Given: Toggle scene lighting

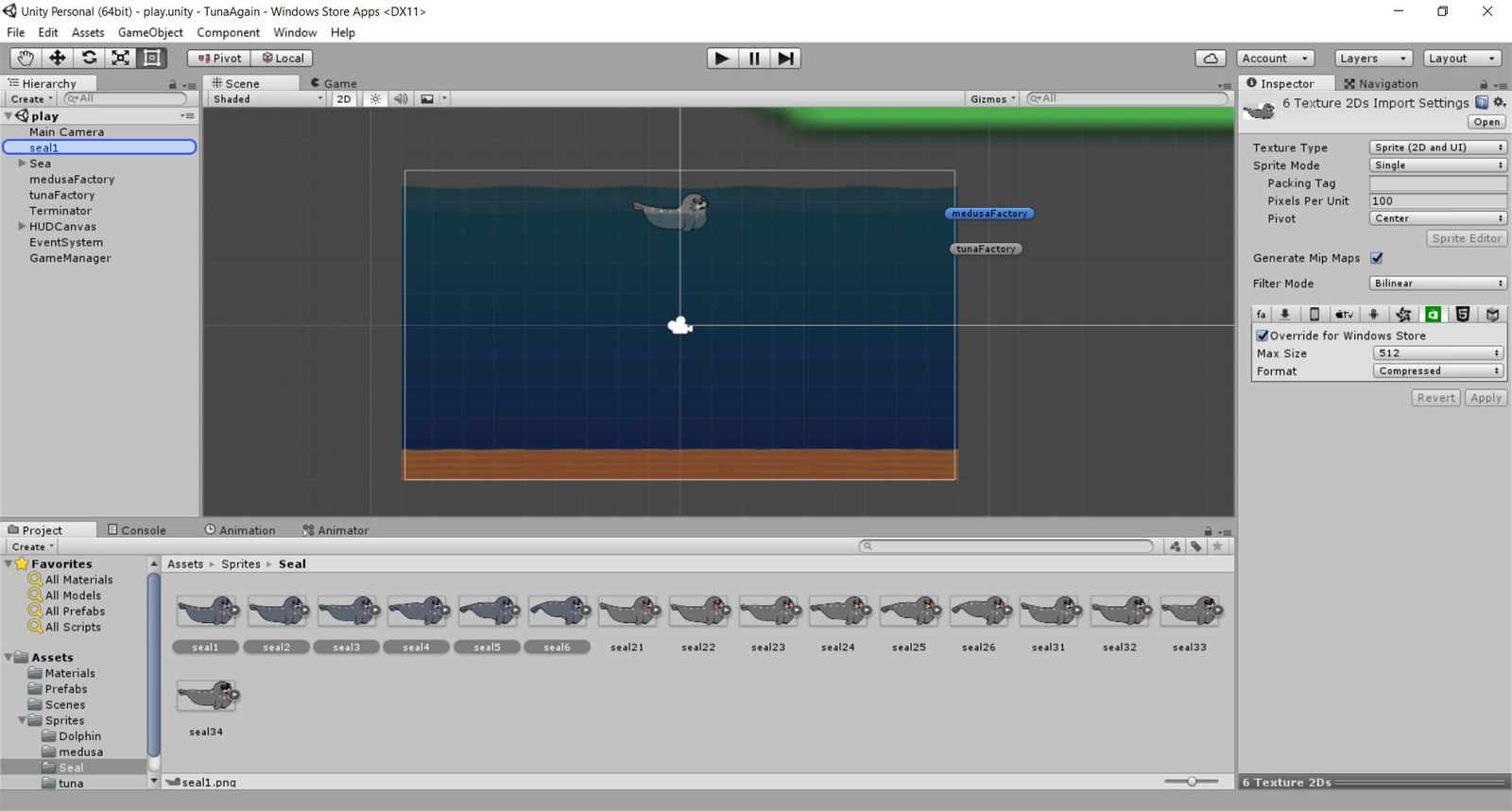Looking at the screenshot, I should click(x=375, y=98).
